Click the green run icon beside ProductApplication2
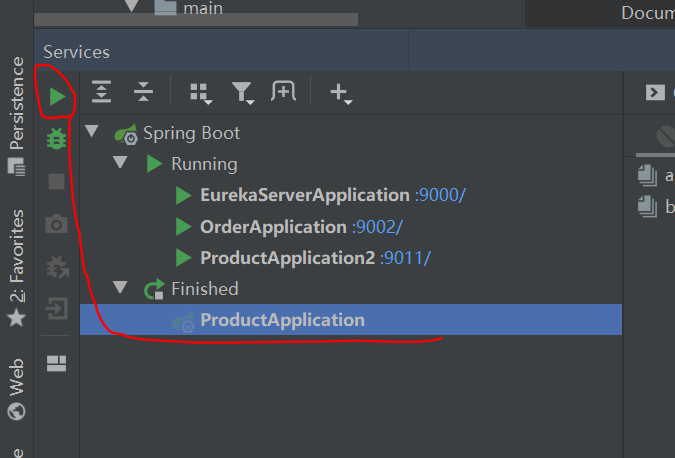This screenshot has width=675, height=458. [183, 258]
